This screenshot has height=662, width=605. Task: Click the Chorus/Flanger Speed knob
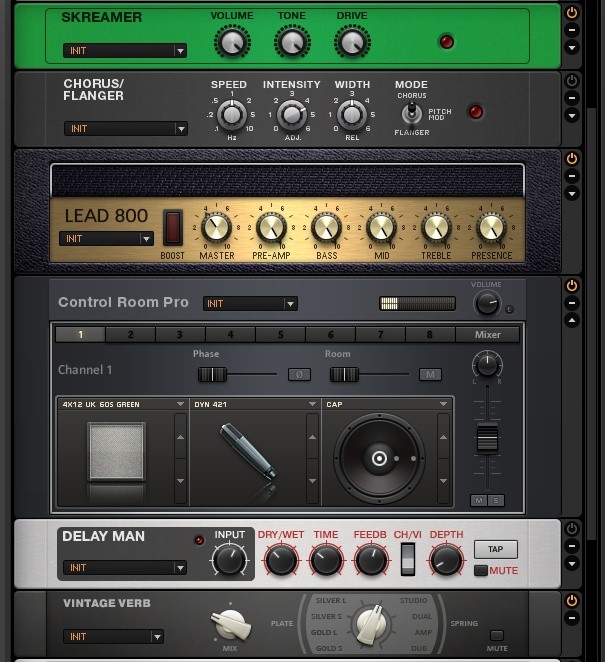[x=232, y=114]
